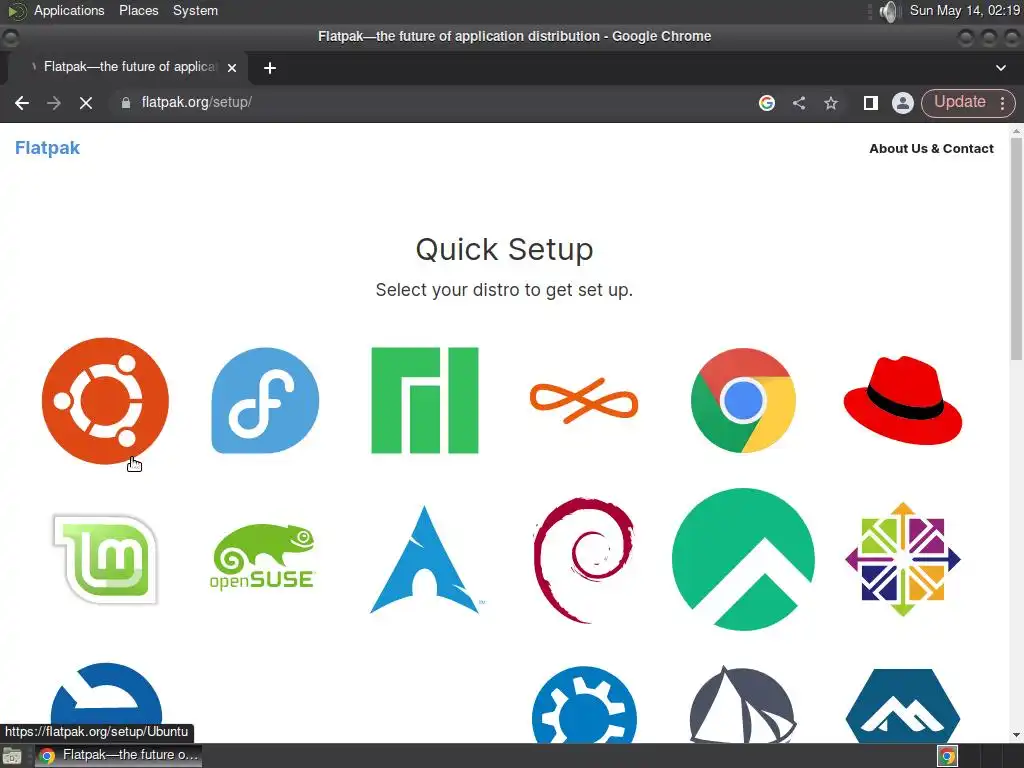
Task: Choose the Arch Linux logo
Action: (x=426, y=560)
